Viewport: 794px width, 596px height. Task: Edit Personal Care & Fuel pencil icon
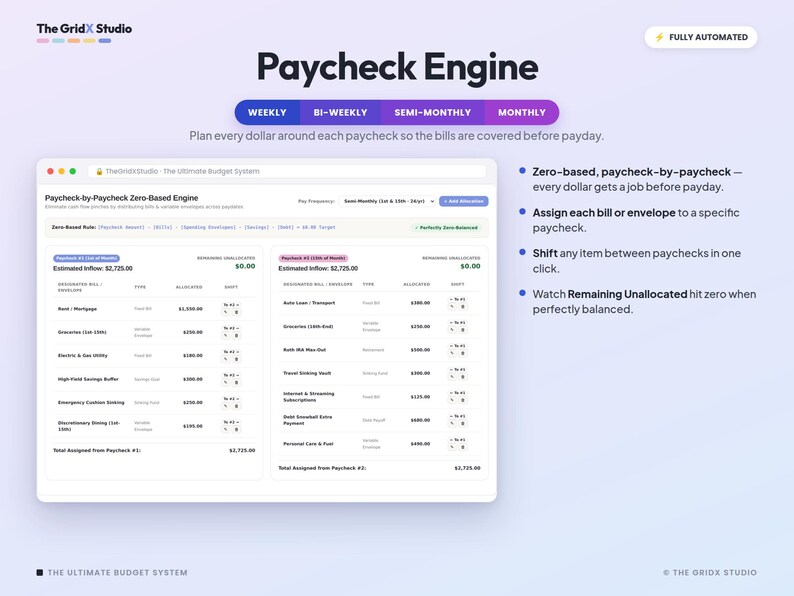pos(452,447)
